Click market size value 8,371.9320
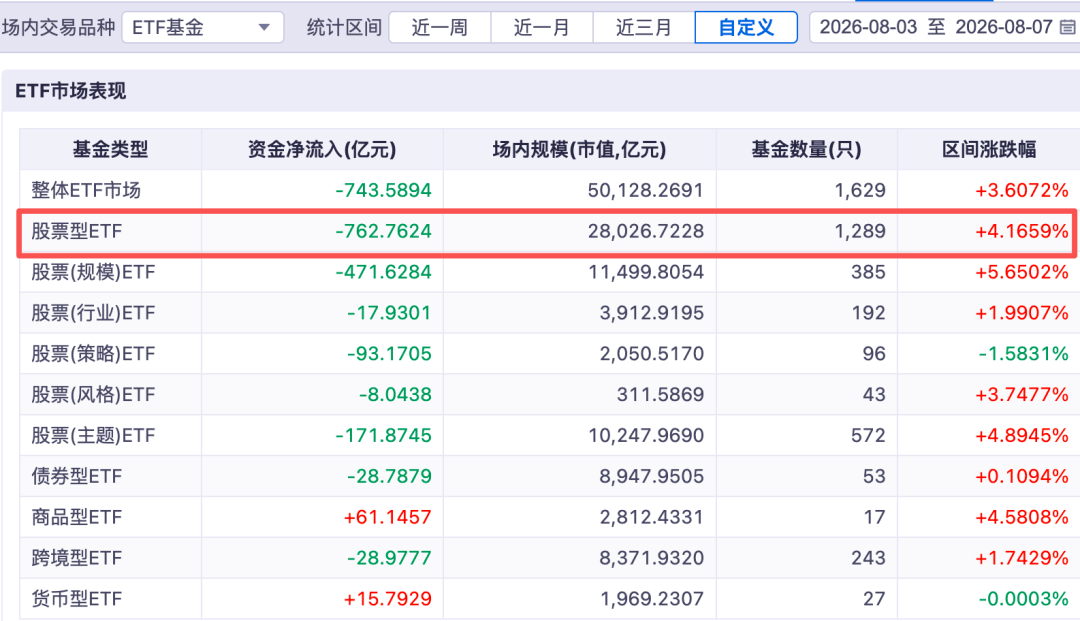 coord(652,558)
